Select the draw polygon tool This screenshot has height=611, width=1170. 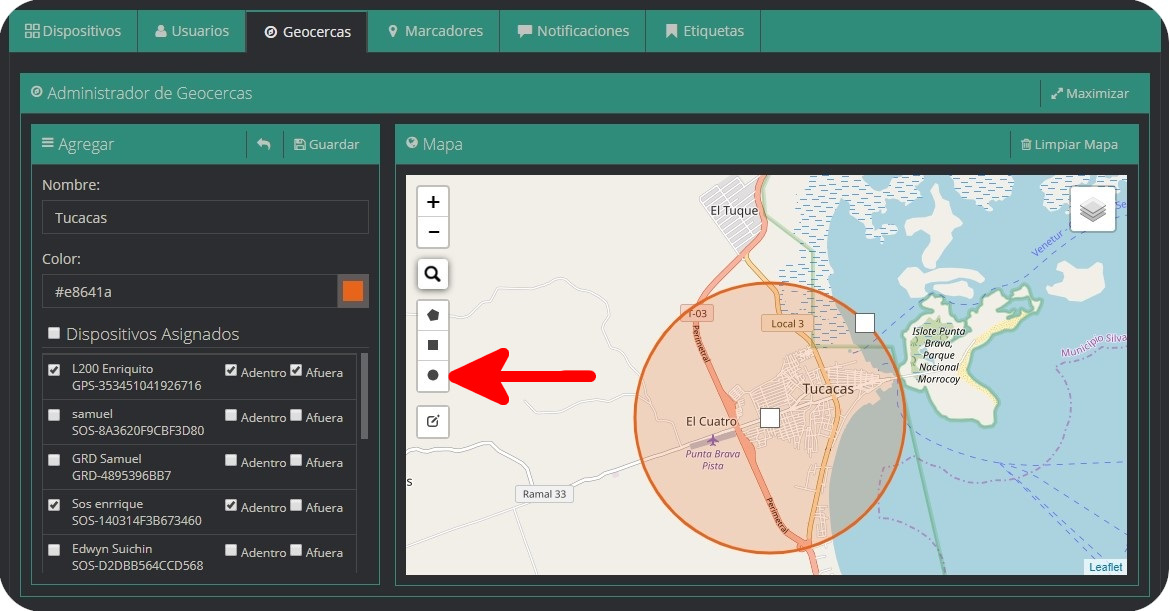tap(433, 314)
